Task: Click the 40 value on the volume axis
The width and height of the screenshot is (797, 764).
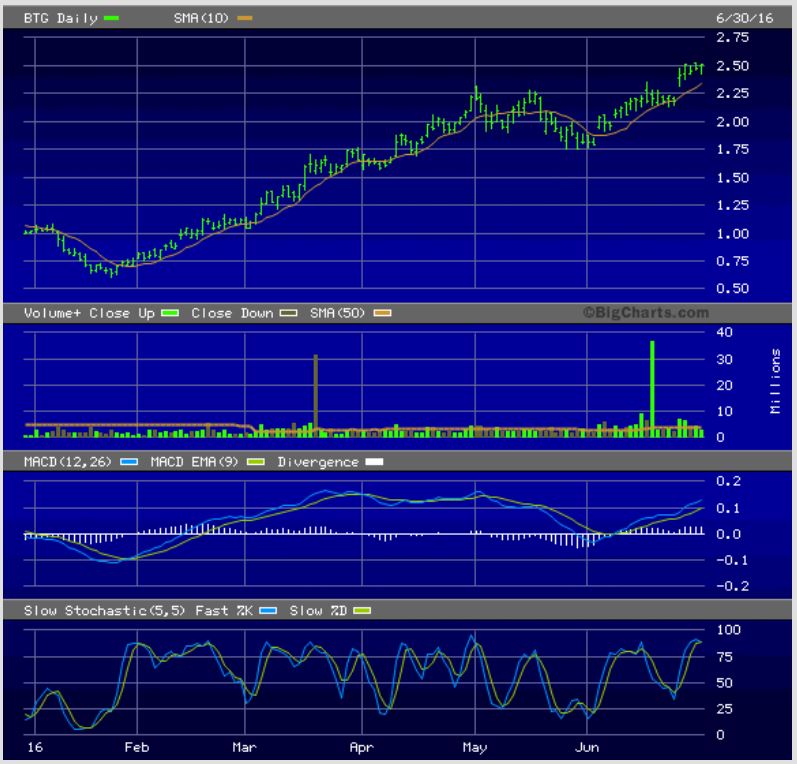Action: 724,332
